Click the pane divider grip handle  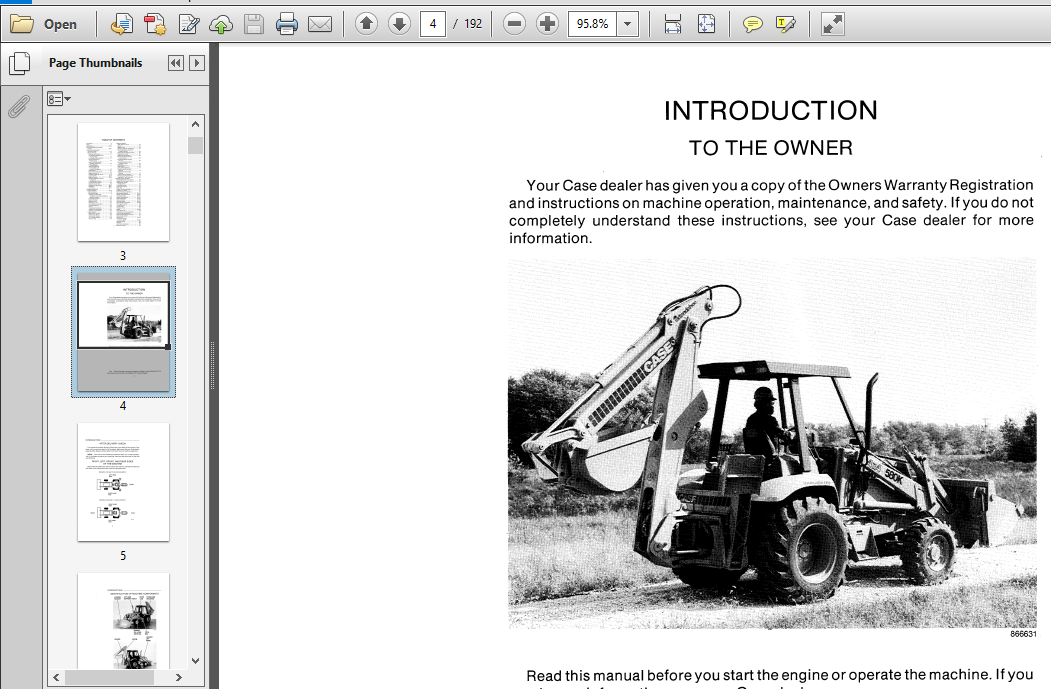212,365
